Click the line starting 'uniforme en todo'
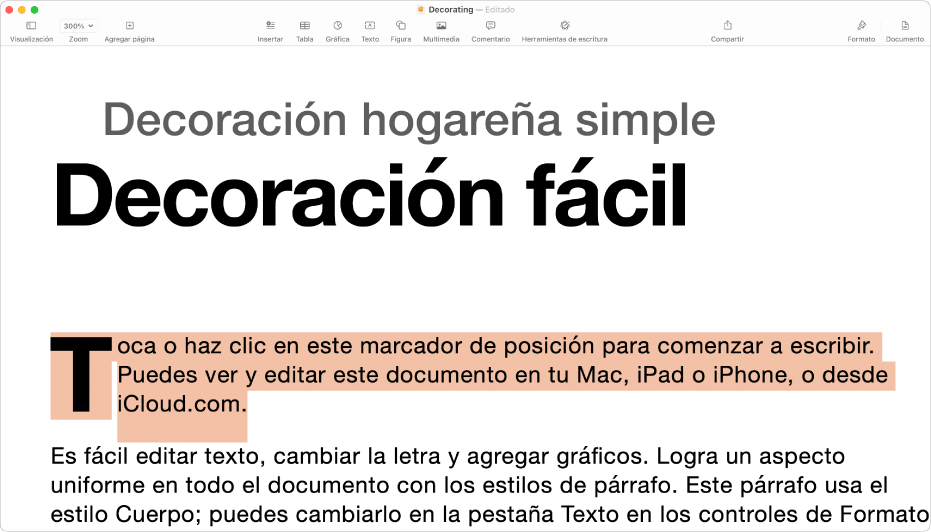Screen dimensions: 931x532 coord(469,485)
